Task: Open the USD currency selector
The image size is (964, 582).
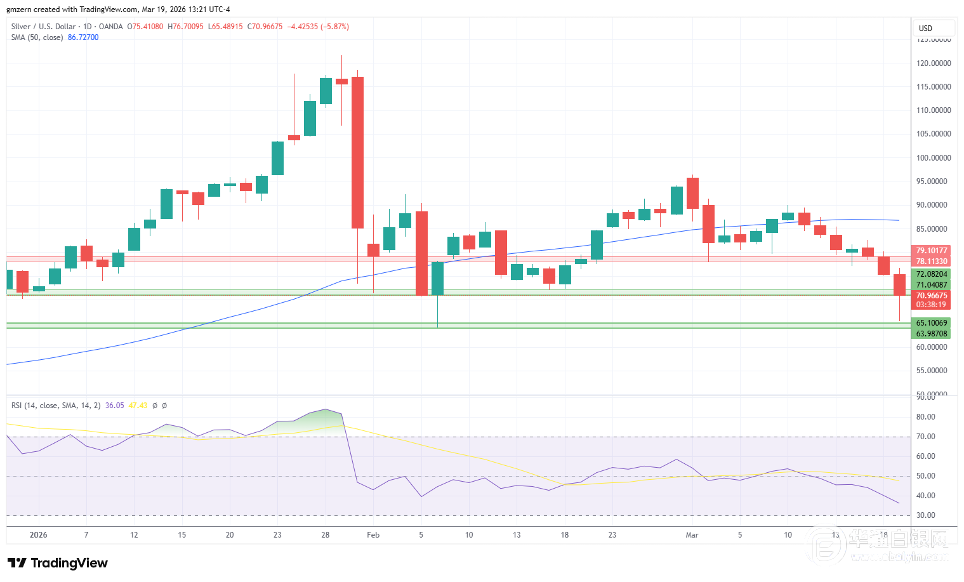Action: point(925,27)
